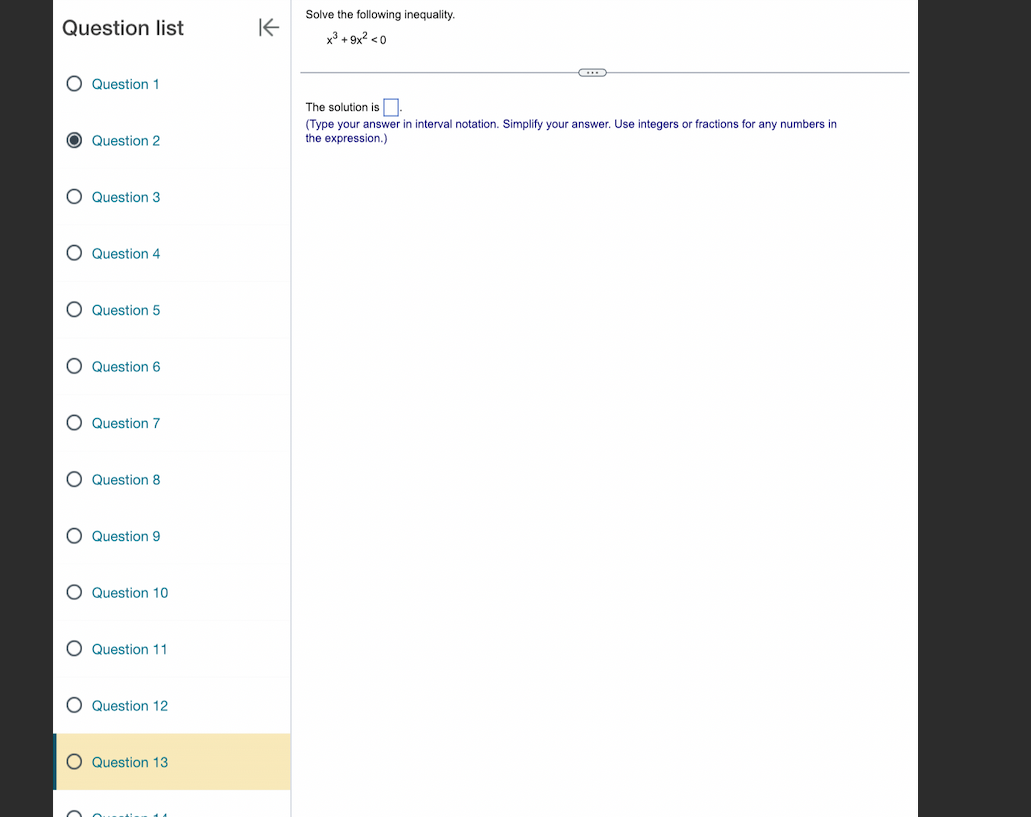The height and width of the screenshot is (817, 1031).
Task: Click the interval notation instruction text
Action: pos(571,131)
